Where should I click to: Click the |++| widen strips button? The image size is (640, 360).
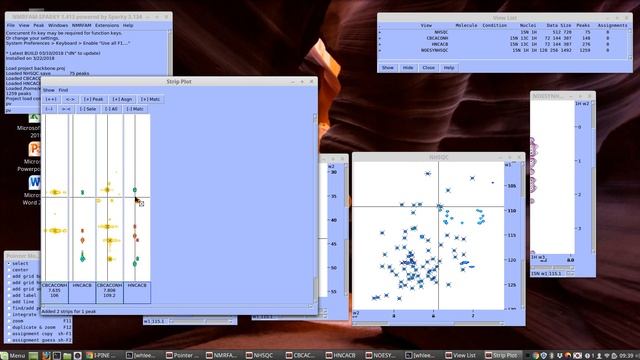click(51, 99)
